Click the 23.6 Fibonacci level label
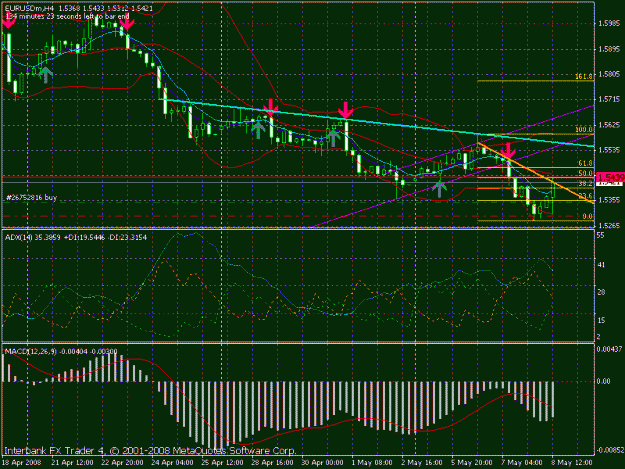Viewport: 625px width, 469px height. [x=585, y=196]
